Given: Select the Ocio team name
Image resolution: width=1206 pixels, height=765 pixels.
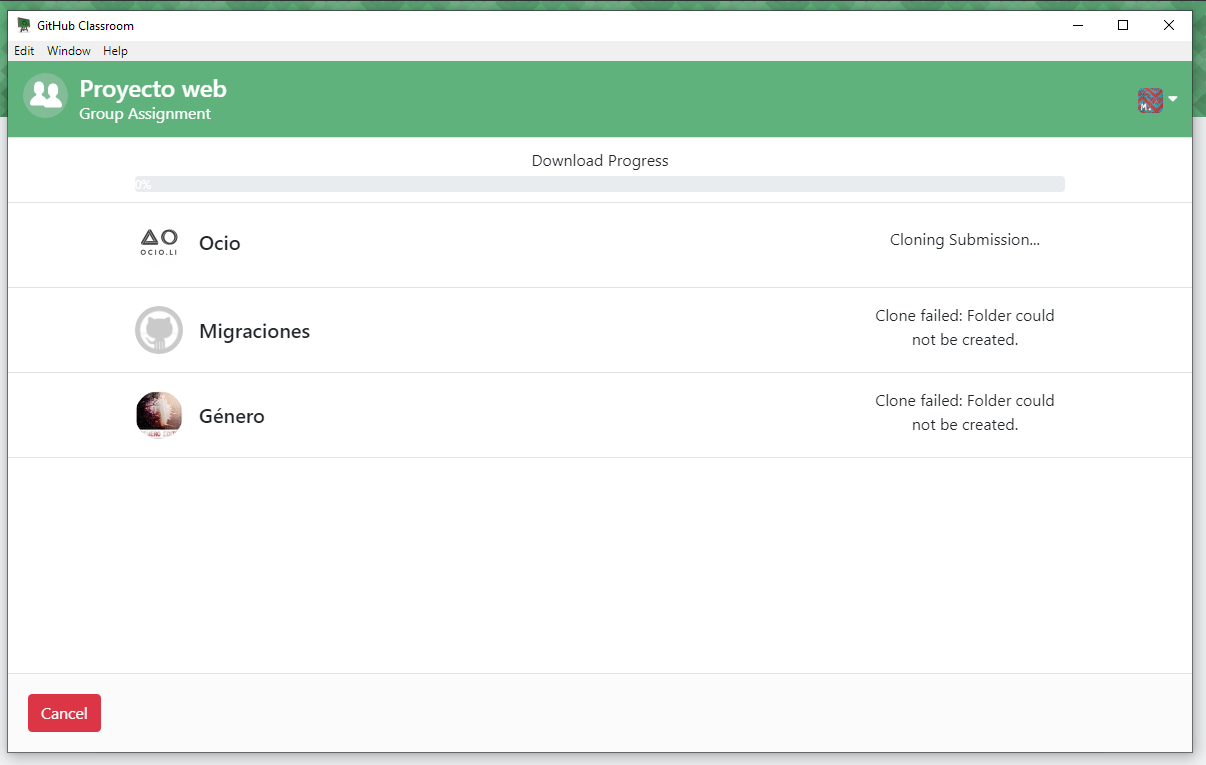Looking at the screenshot, I should coord(219,243).
